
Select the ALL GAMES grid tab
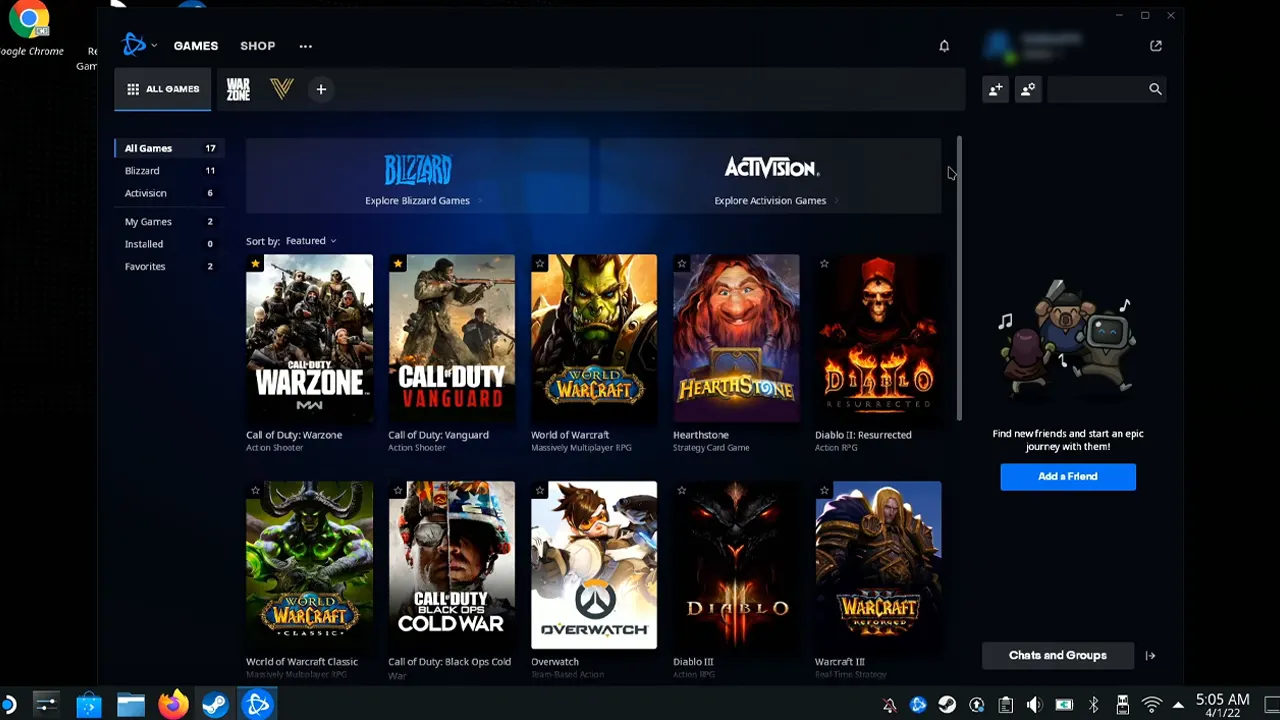pos(163,89)
